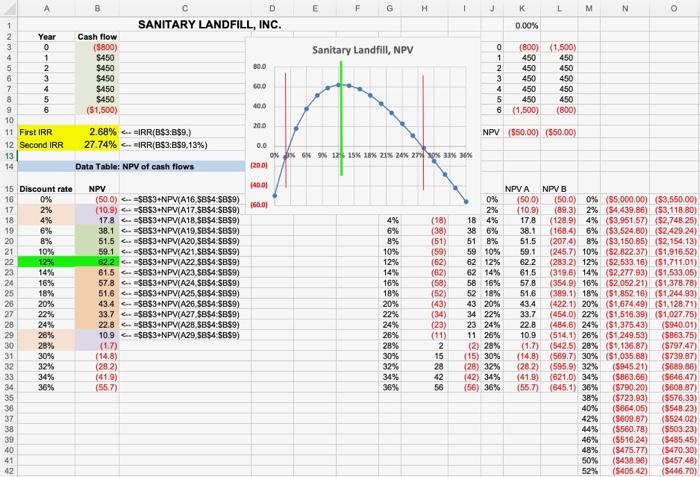This screenshot has height=477, width=700.
Task: Click the Discount rate header cell
Action: (46, 189)
